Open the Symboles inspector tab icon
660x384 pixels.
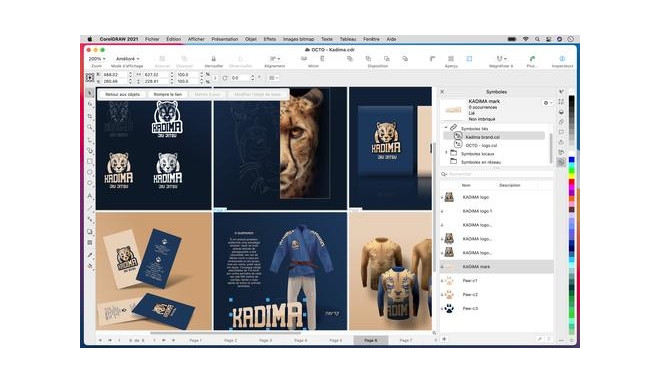pyautogui.click(x=561, y=162)
